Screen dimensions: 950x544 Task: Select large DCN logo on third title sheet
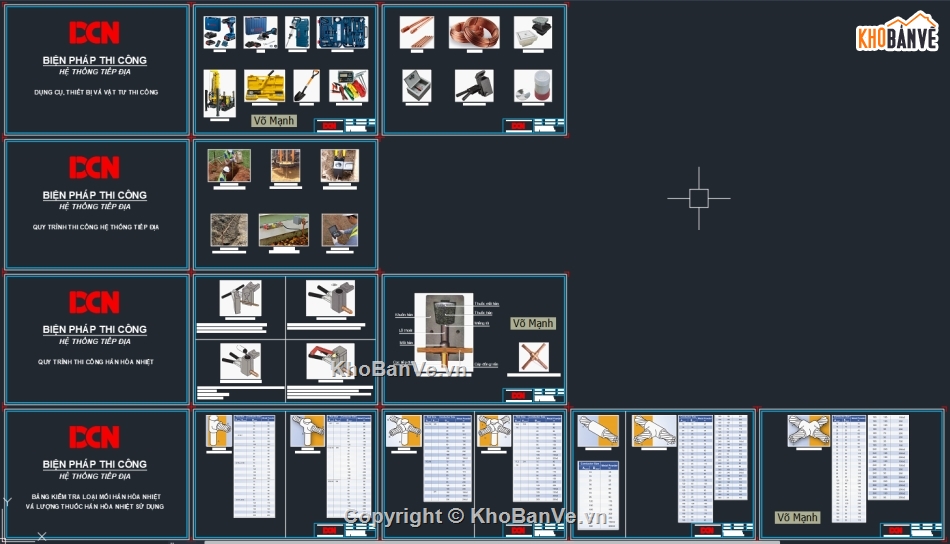point(95,302)
